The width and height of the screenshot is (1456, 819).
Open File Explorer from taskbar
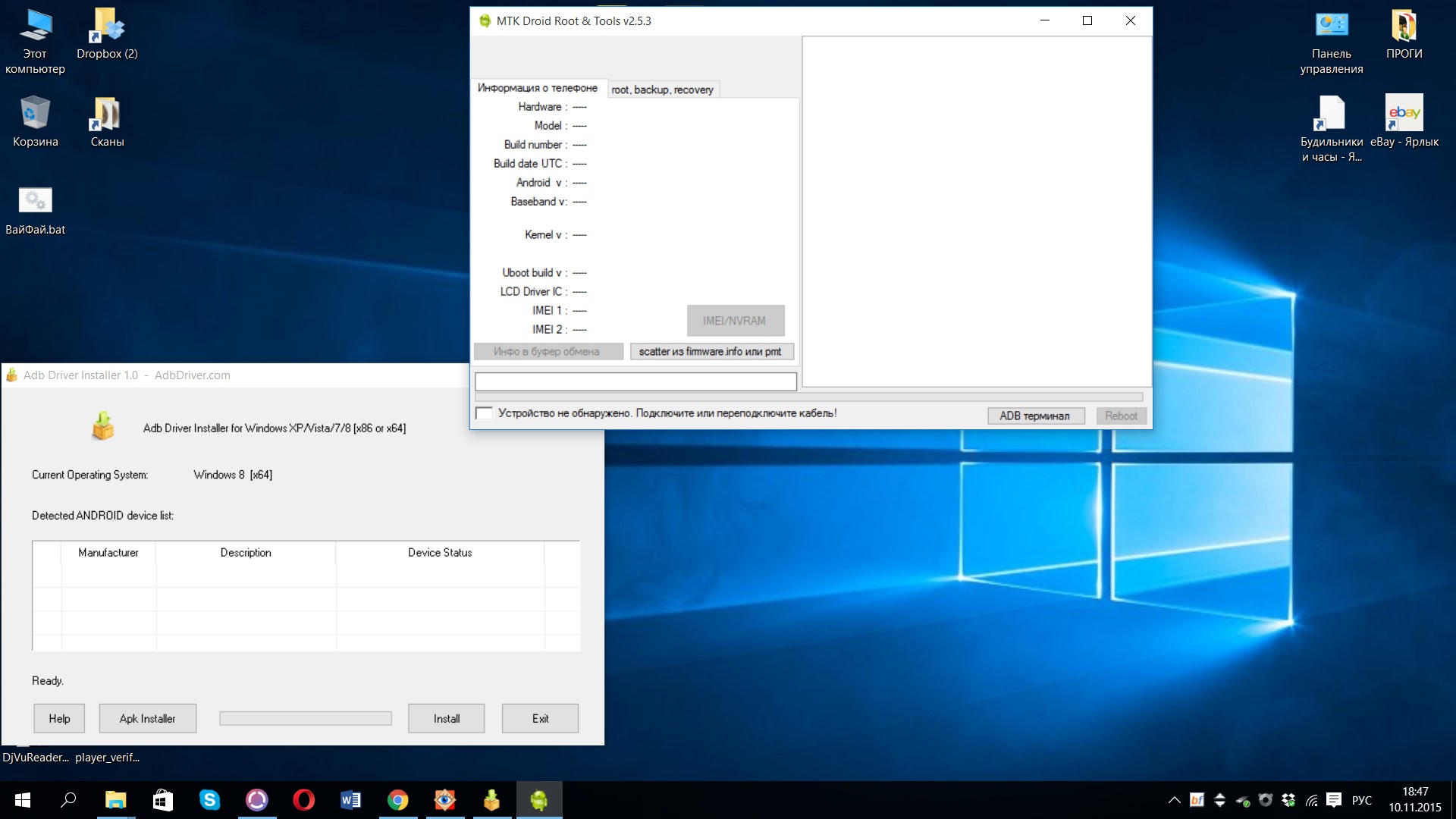115,800
